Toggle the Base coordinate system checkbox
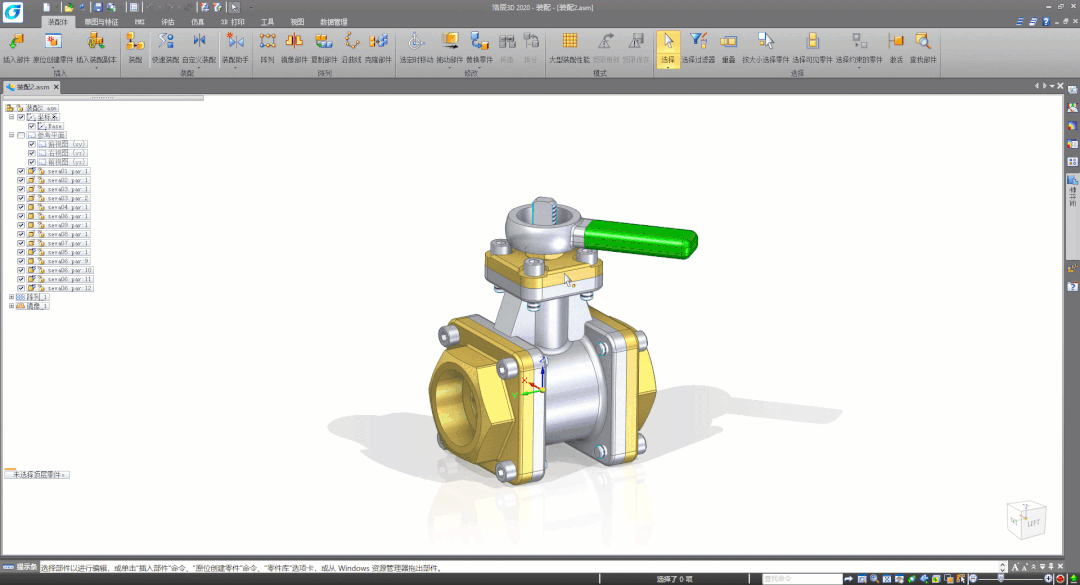 [x=32, y=126]
